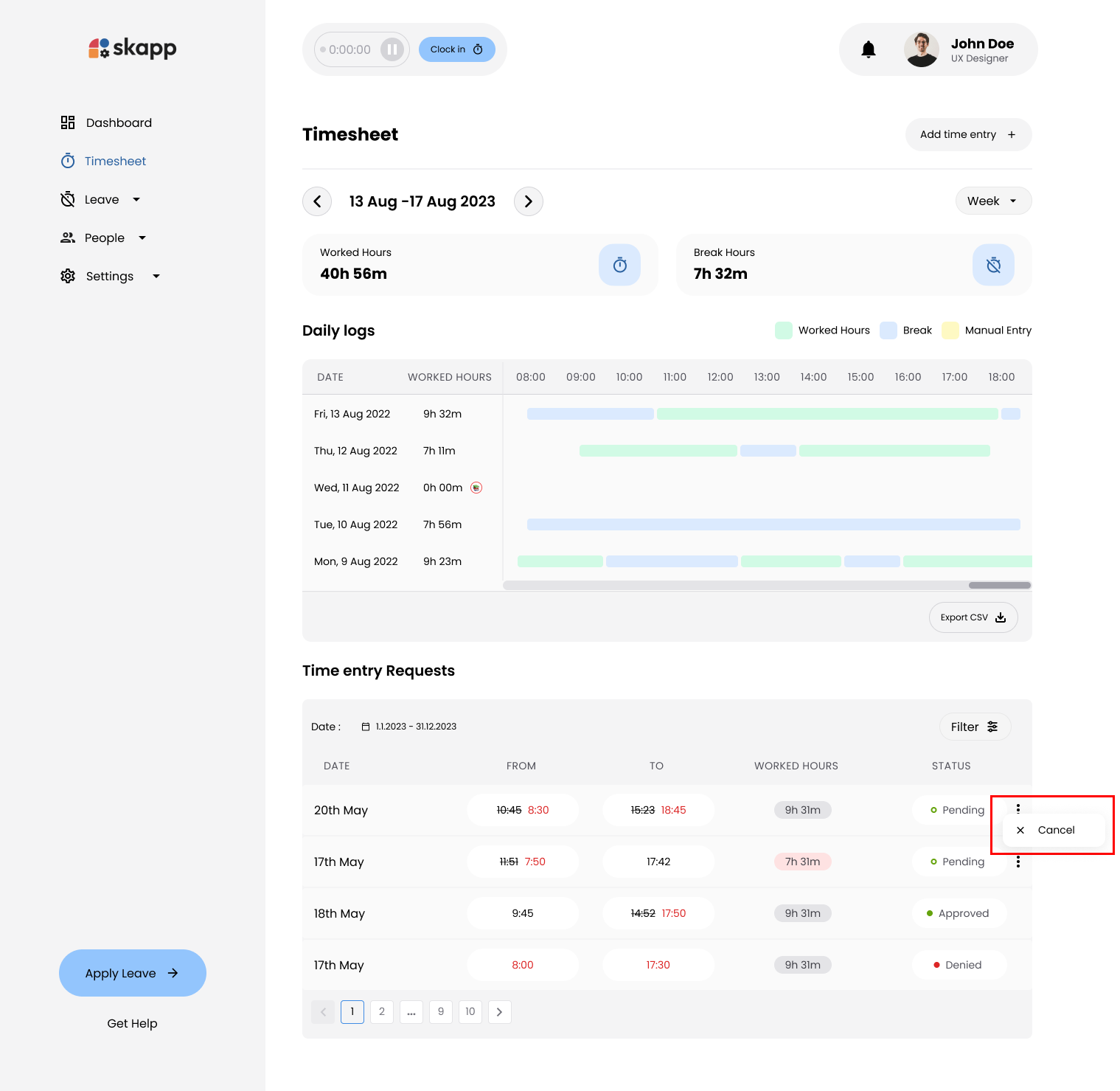
Task: Pause the timer using the pause button
Action: (x=392, y=49)
